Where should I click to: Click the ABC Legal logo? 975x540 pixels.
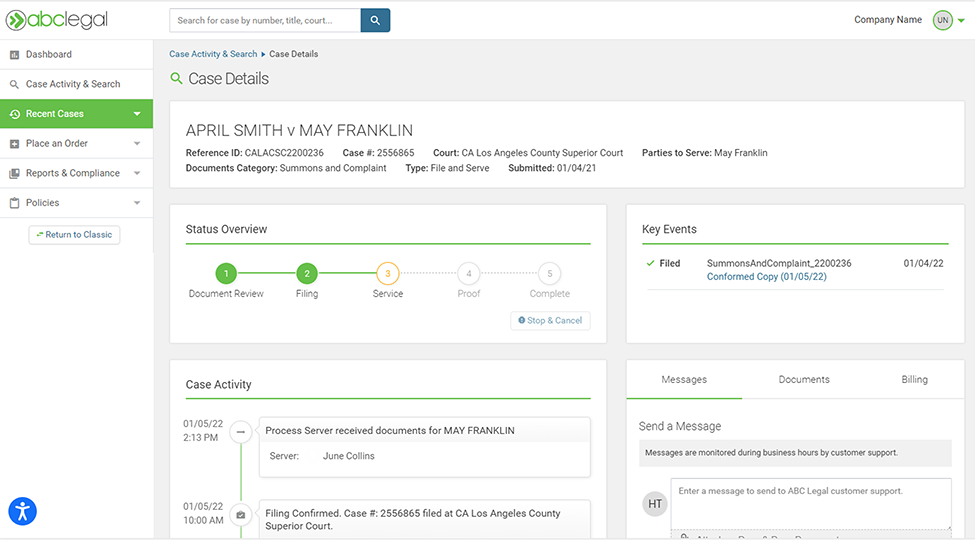pos(57,20)
